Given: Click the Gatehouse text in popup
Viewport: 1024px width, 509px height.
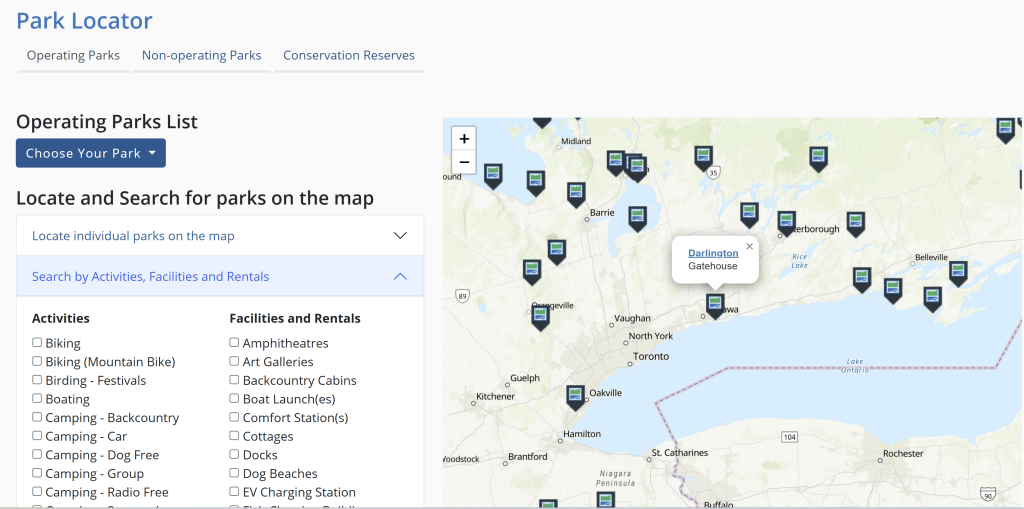Looking at the screenshot, I should point(712,266).
